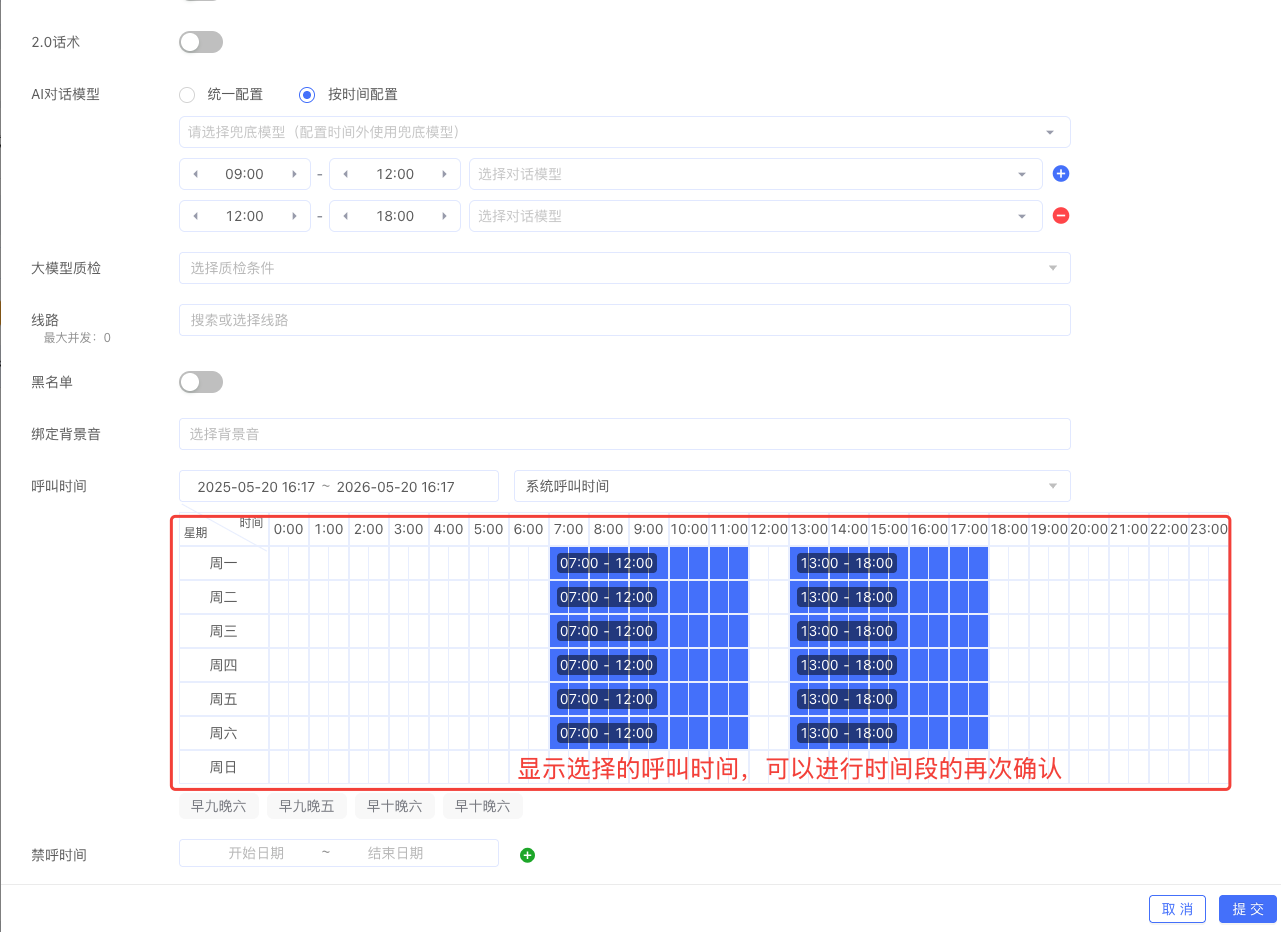Click the 取消 button

[x=1178, y=909]
